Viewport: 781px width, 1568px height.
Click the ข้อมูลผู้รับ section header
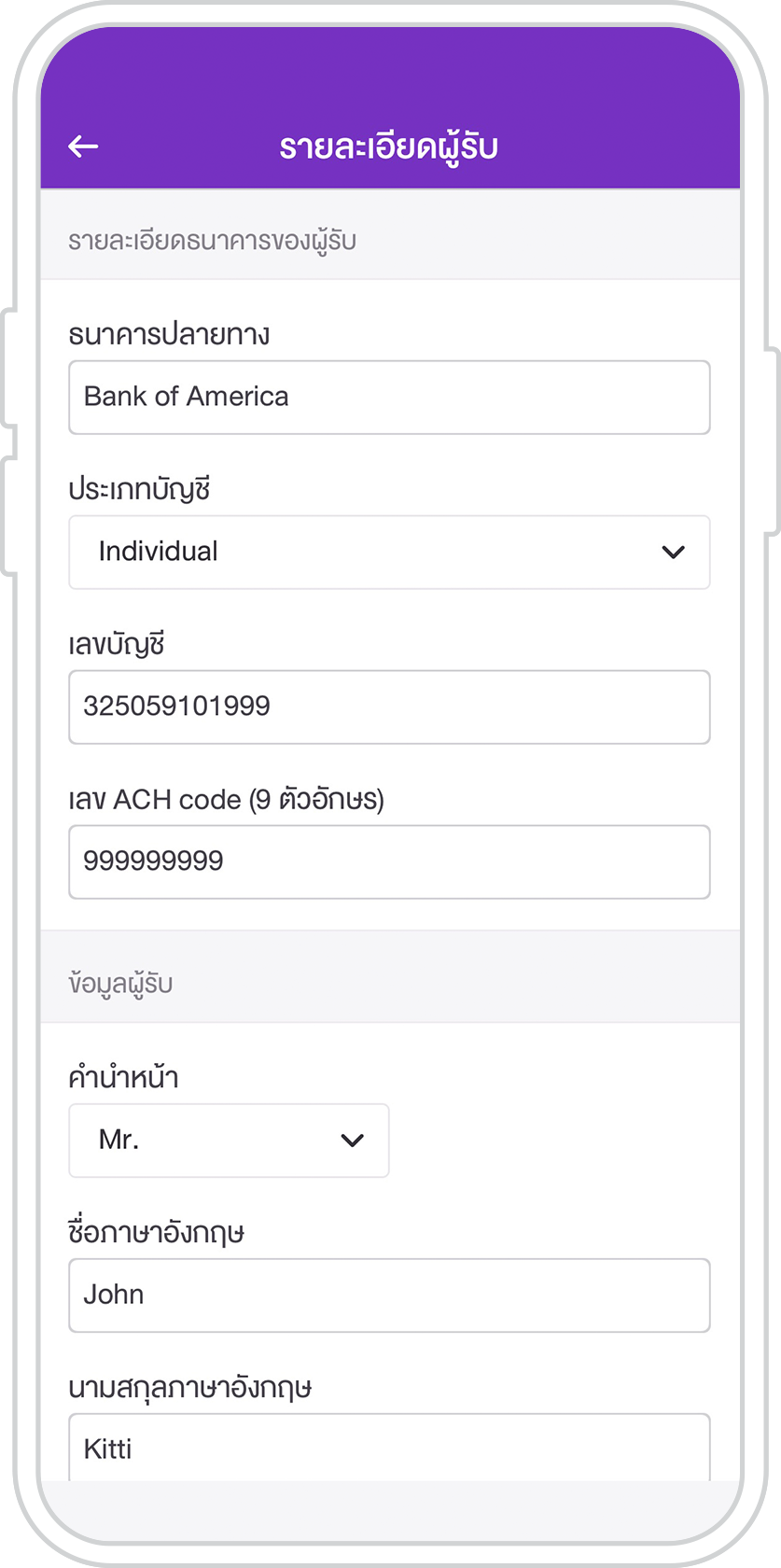(120, 985)
